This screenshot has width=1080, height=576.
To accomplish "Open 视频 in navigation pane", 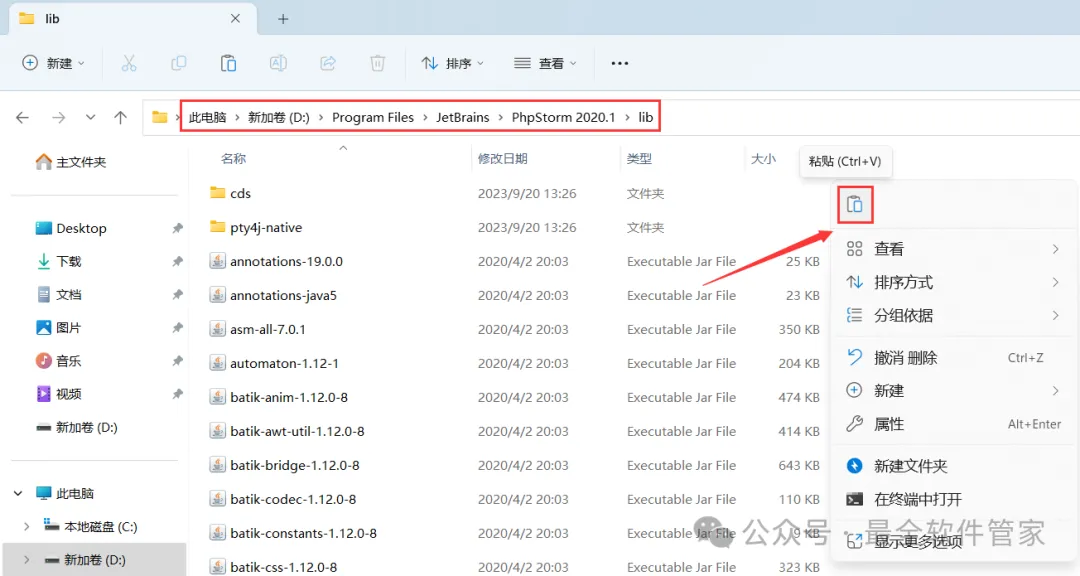I will [x=59, y=393].
